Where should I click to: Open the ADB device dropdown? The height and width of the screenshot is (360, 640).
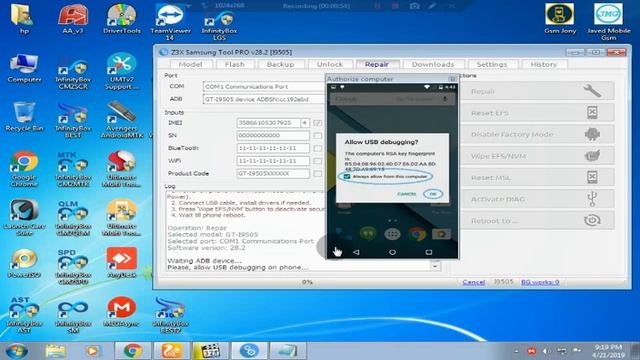[264, 99]
